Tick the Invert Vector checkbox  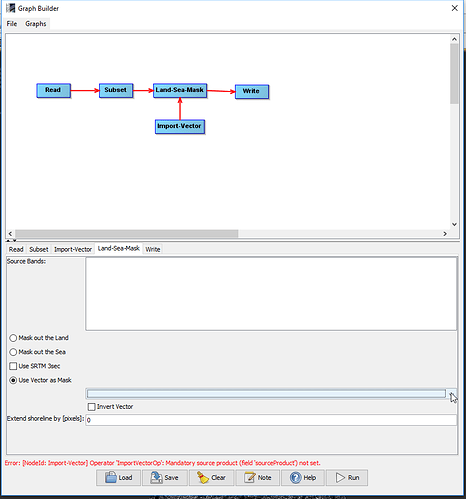[91, 407]
